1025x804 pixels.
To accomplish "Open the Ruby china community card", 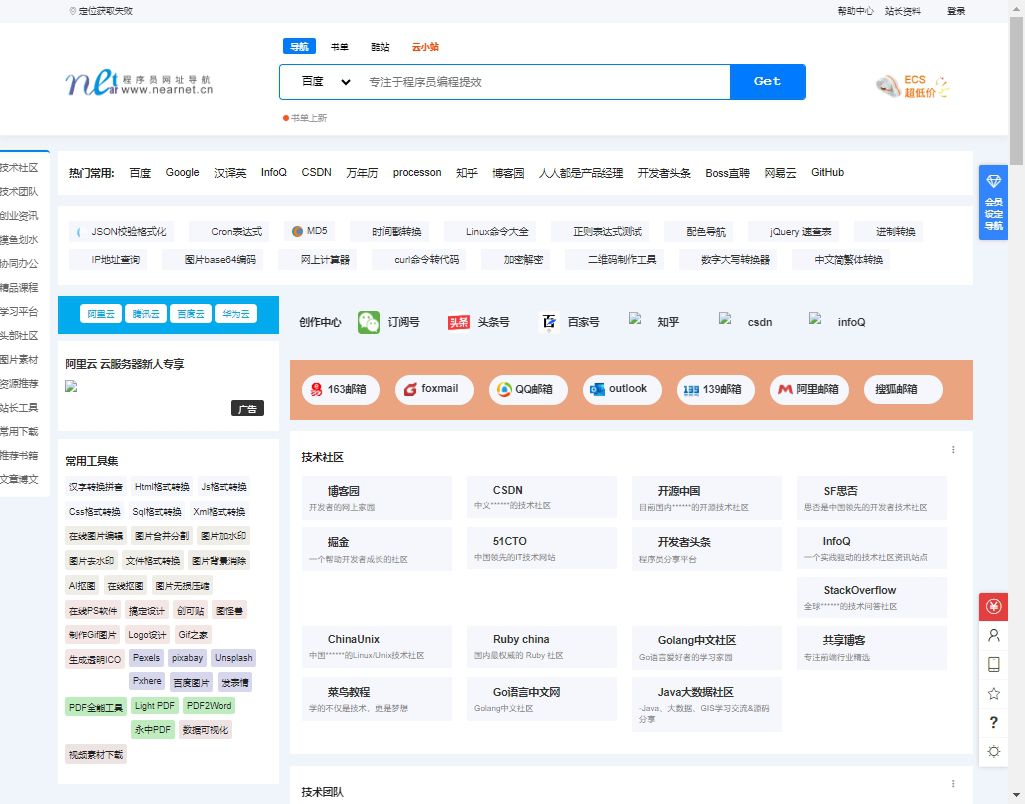I will [541, 647].
